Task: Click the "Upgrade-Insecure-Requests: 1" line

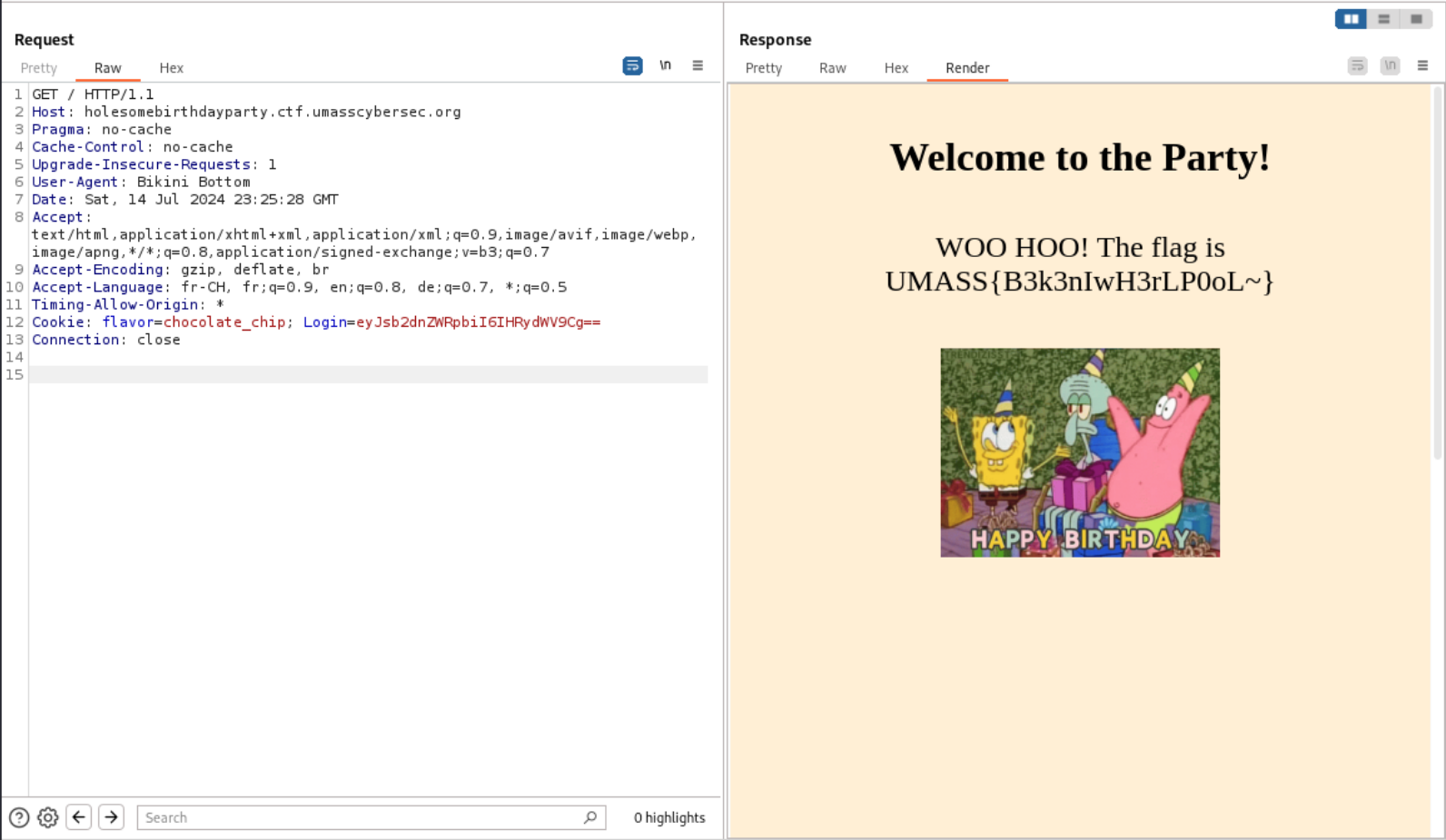Action: tap(154, 164)
